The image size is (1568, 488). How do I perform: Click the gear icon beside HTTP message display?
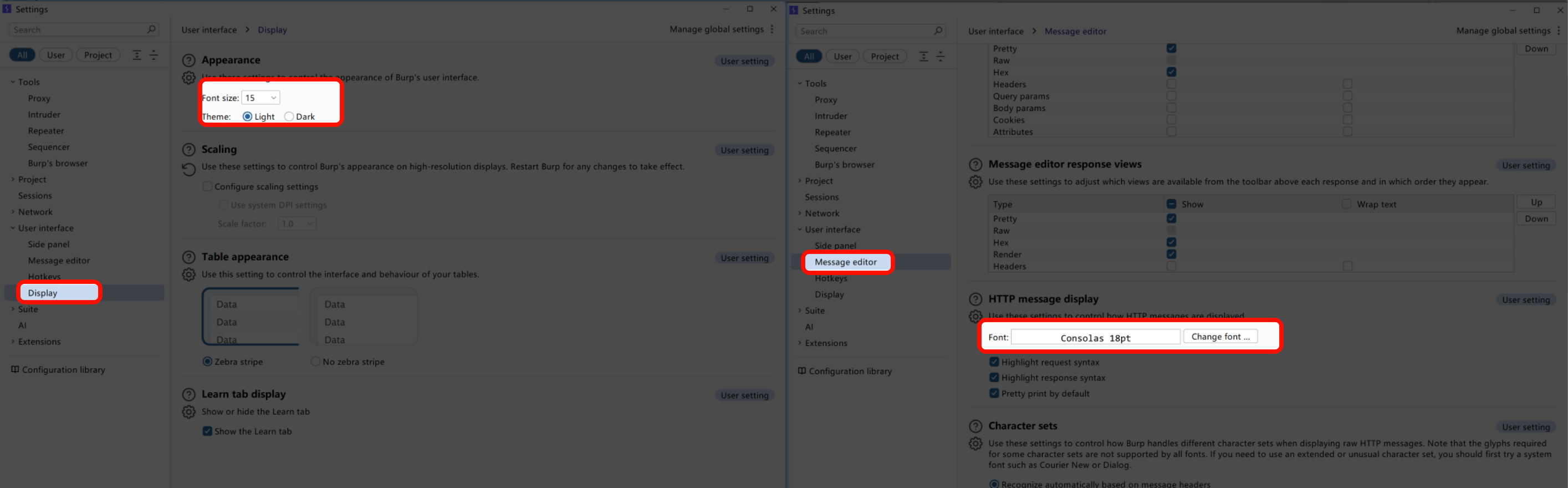[x=974, y=316]
